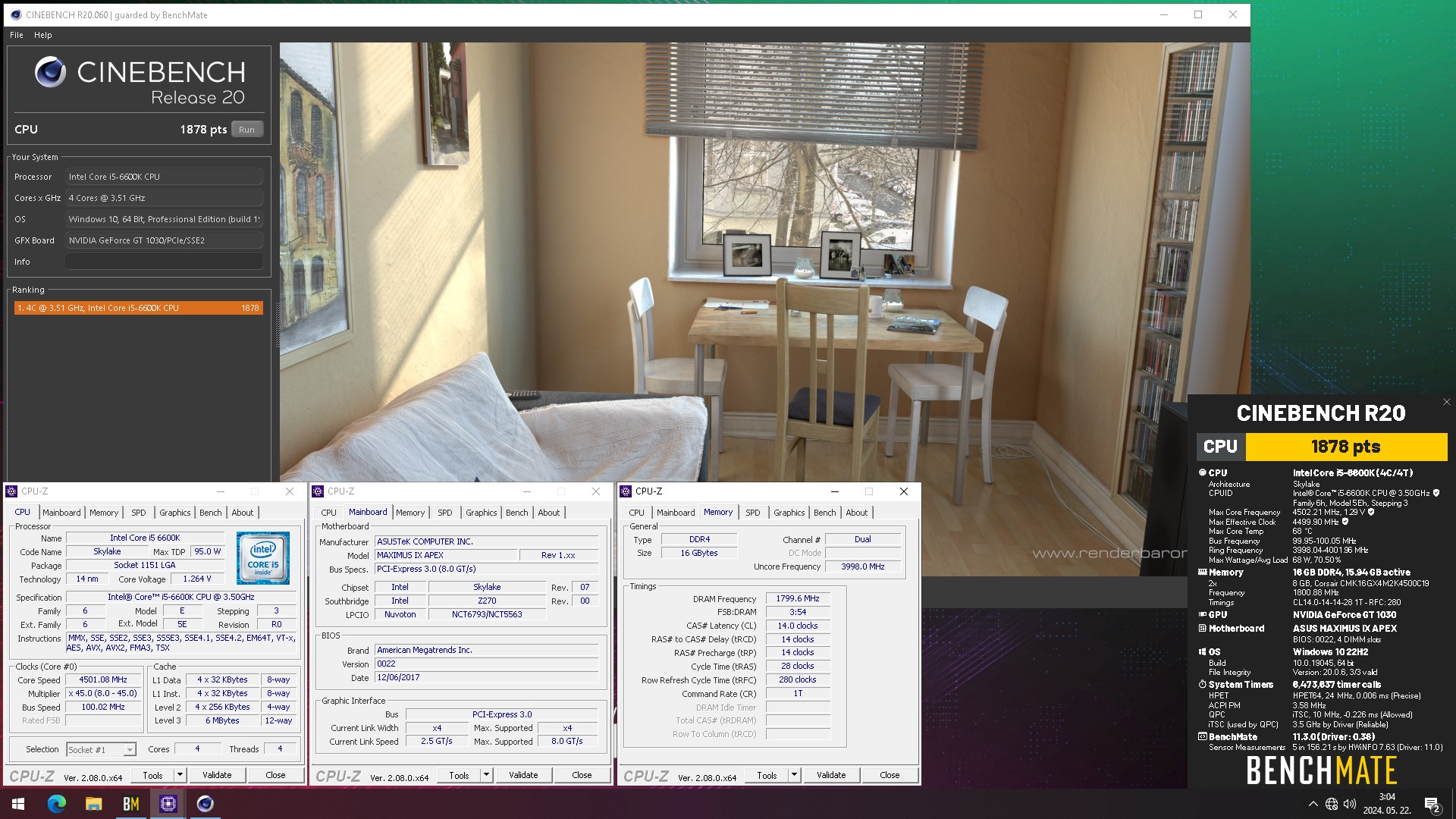Image resolution: width=1456 pixels, height=819 pixels.
Task: Open volume speaker tray icon
Action: pos(1350,804)
